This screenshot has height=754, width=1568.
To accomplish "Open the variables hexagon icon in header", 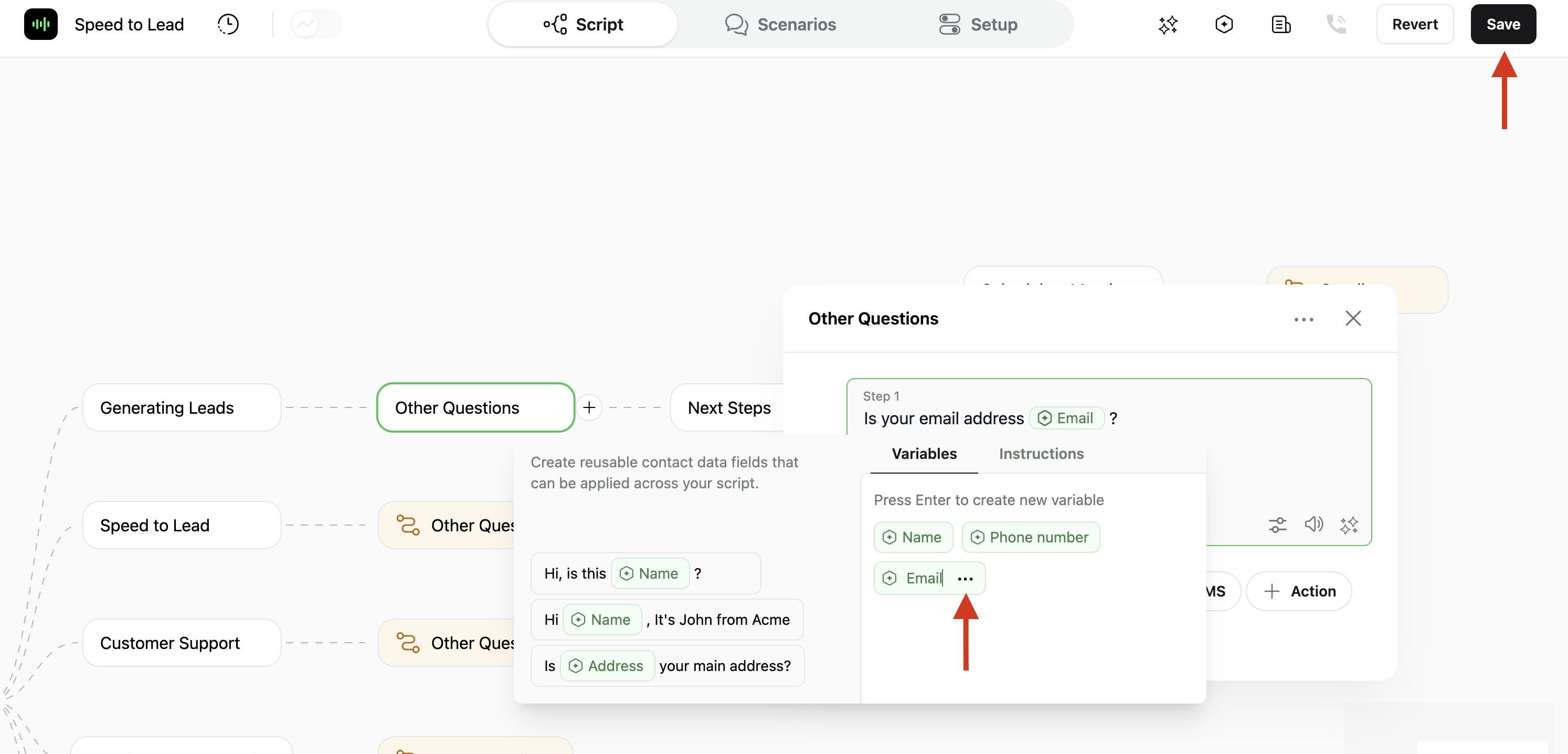I will [1223, 24].
